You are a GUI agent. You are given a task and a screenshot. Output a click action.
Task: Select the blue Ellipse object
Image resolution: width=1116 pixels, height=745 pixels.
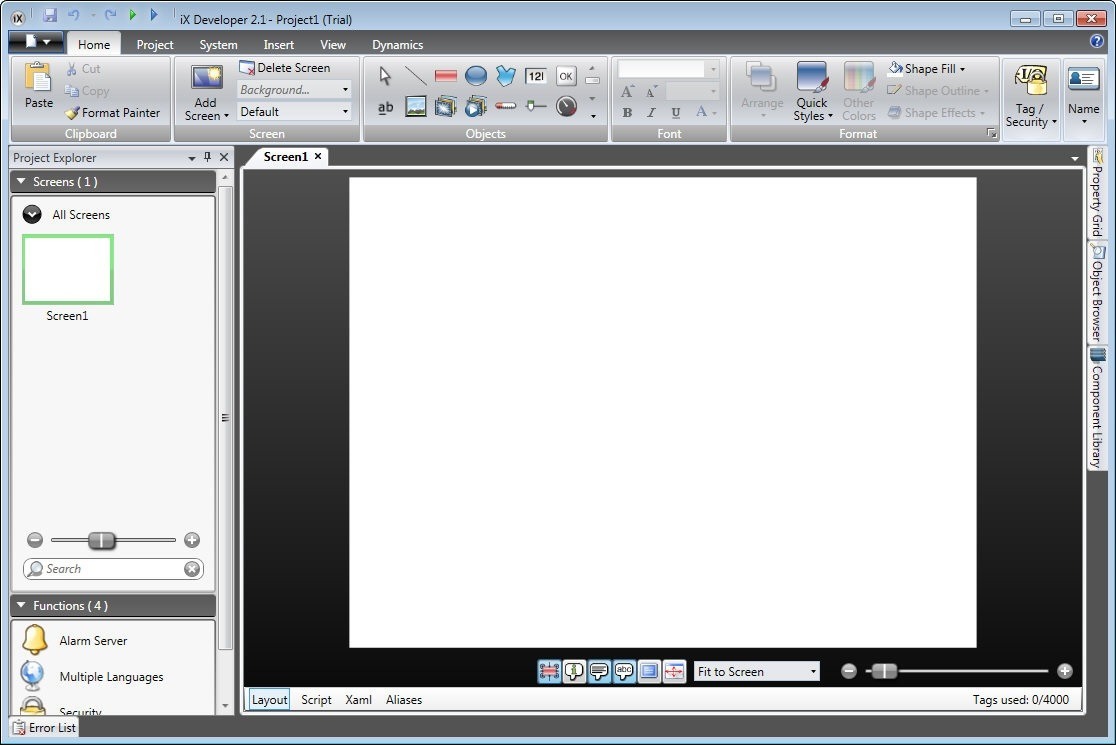tap(475, 75)
